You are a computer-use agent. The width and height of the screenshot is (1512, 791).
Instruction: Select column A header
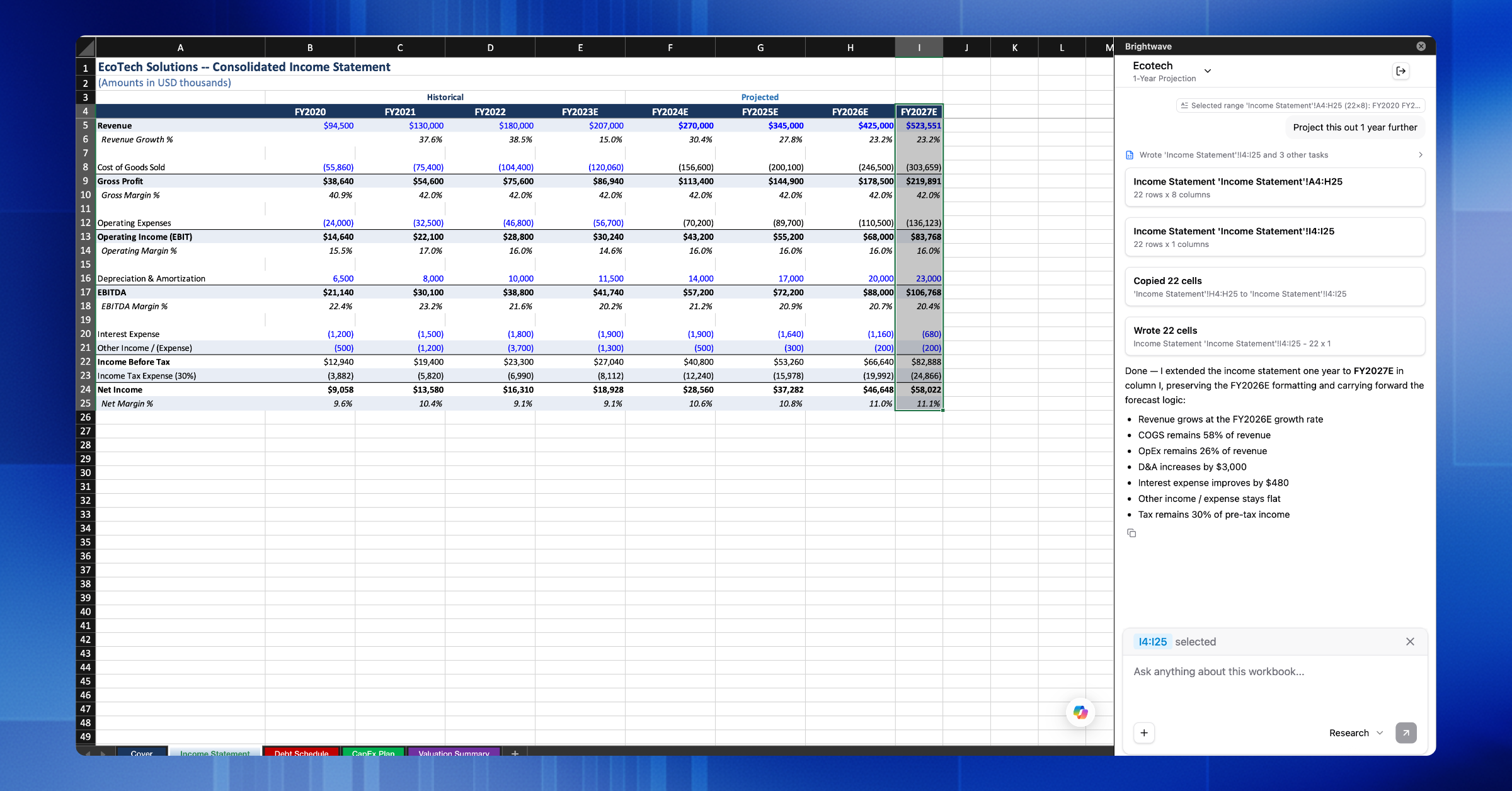tap(180, 47)
